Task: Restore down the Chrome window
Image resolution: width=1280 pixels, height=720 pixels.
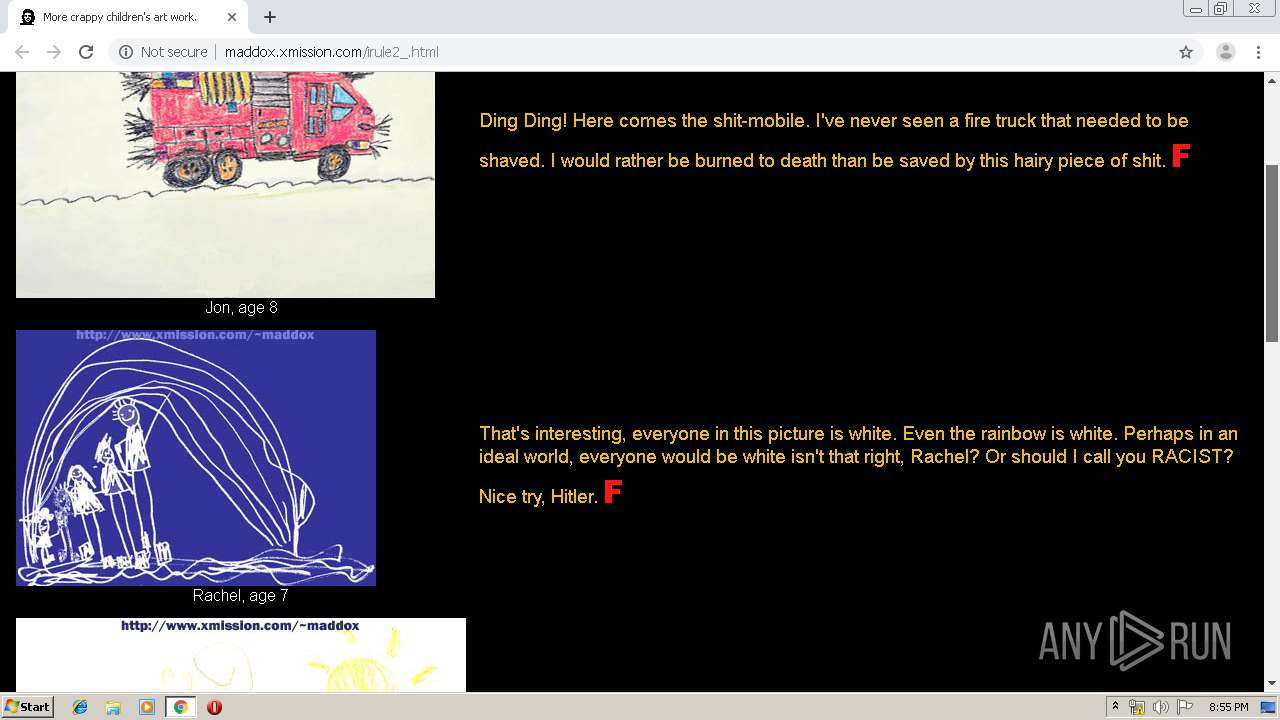Action: pos(1221,9)
